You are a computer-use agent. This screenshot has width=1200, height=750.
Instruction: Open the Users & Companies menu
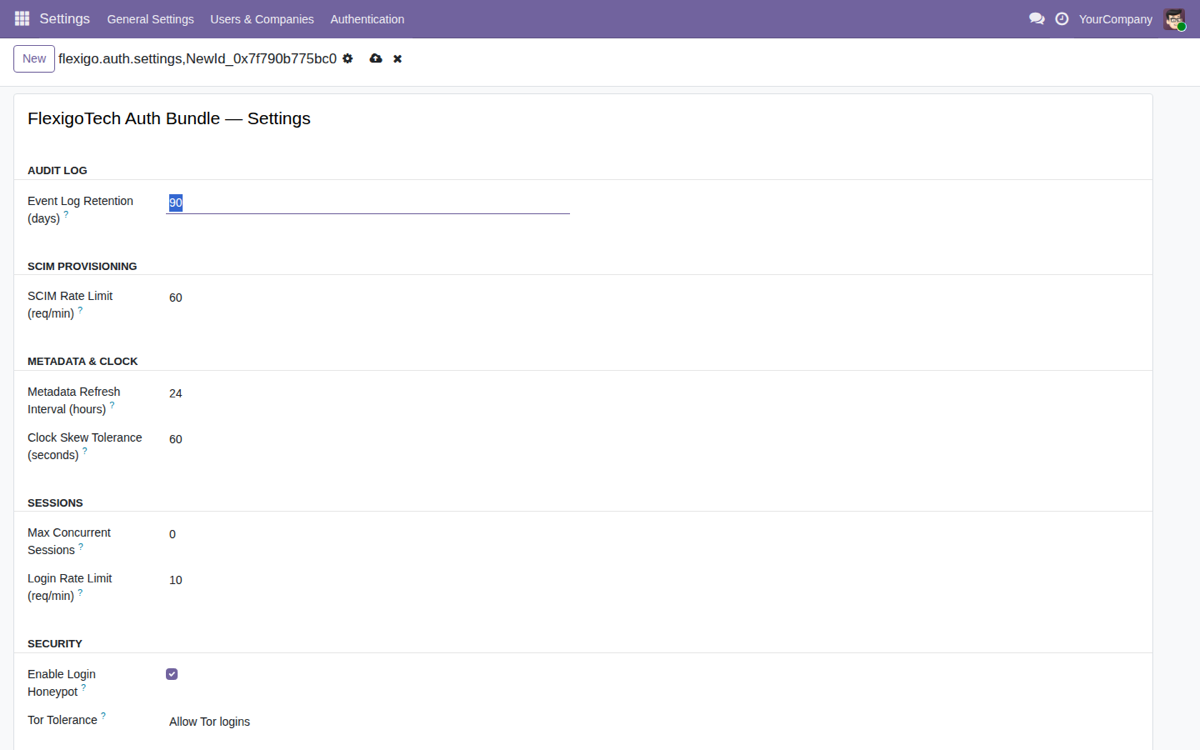tap(262, 19)
